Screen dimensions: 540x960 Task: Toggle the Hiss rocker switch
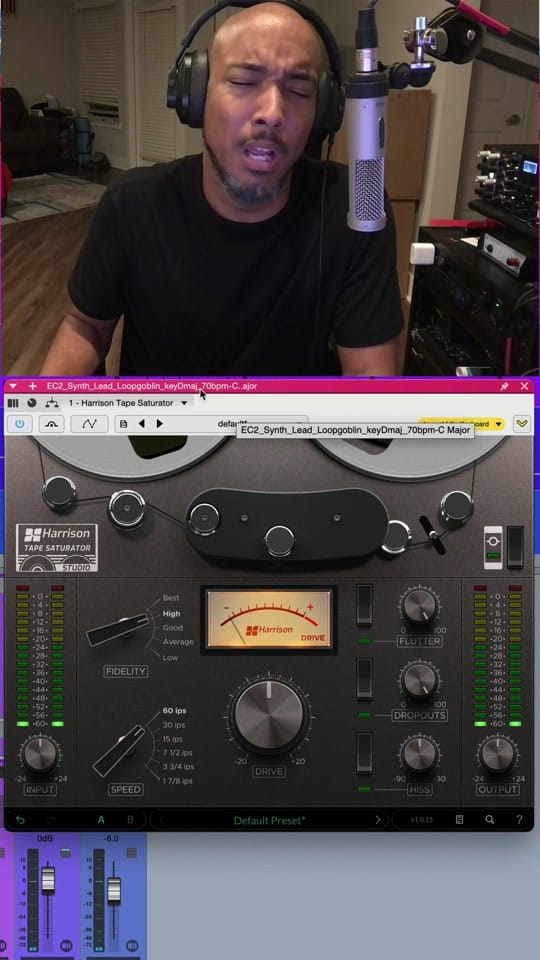(x=364, y=752)
